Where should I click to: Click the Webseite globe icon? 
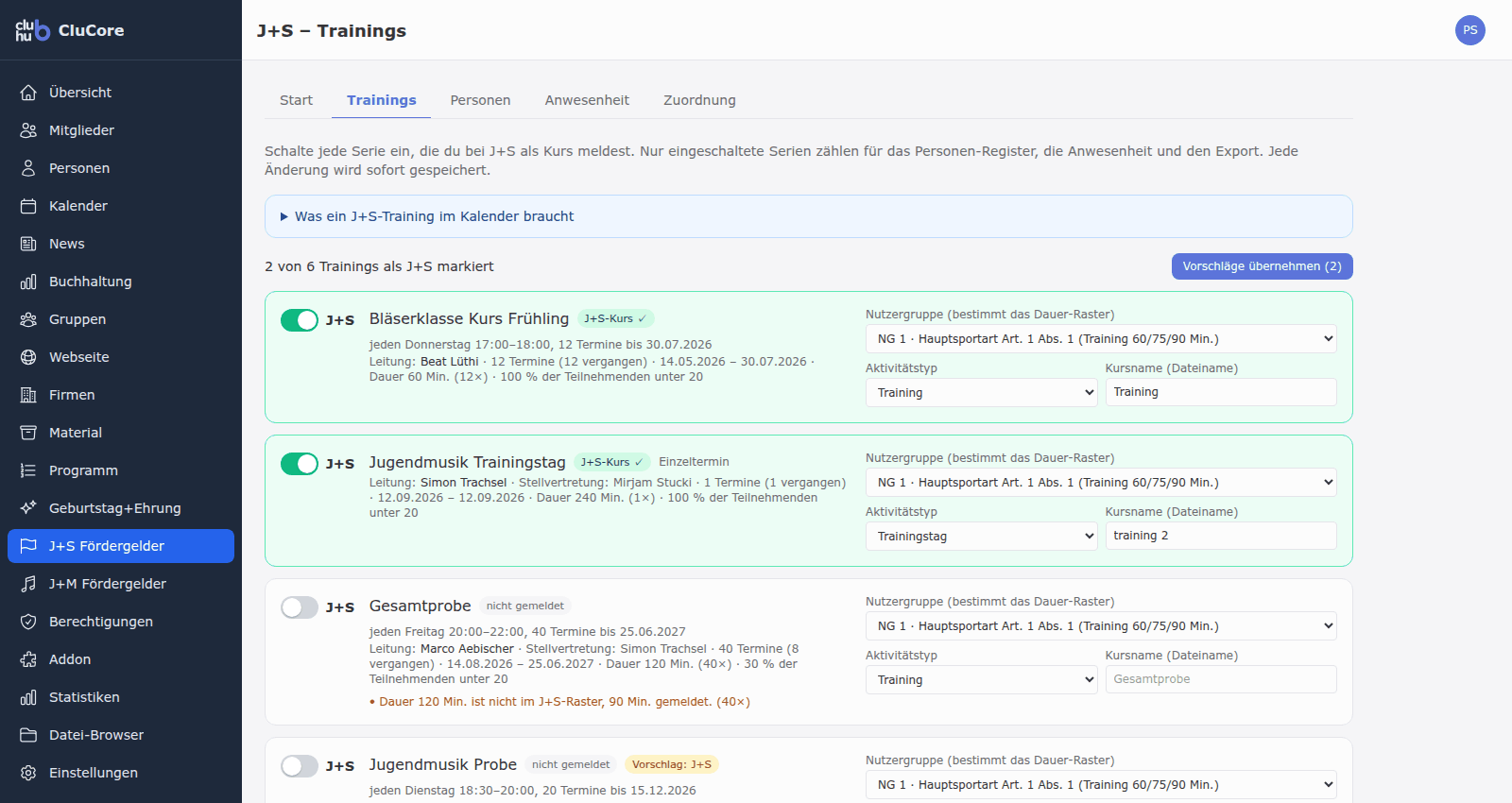(x=28, y=357)
